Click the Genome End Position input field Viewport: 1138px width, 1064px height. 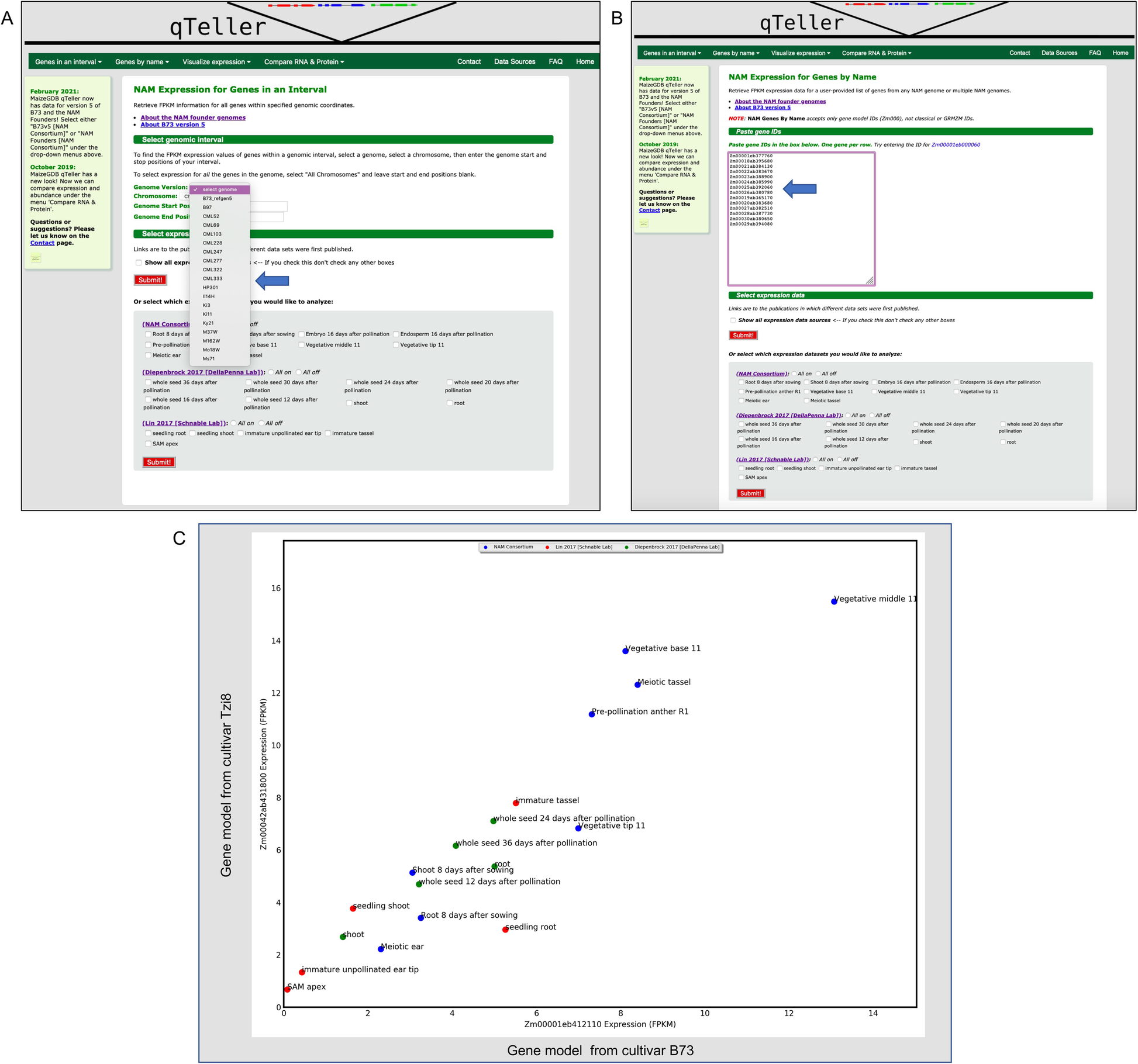[267, 217]
